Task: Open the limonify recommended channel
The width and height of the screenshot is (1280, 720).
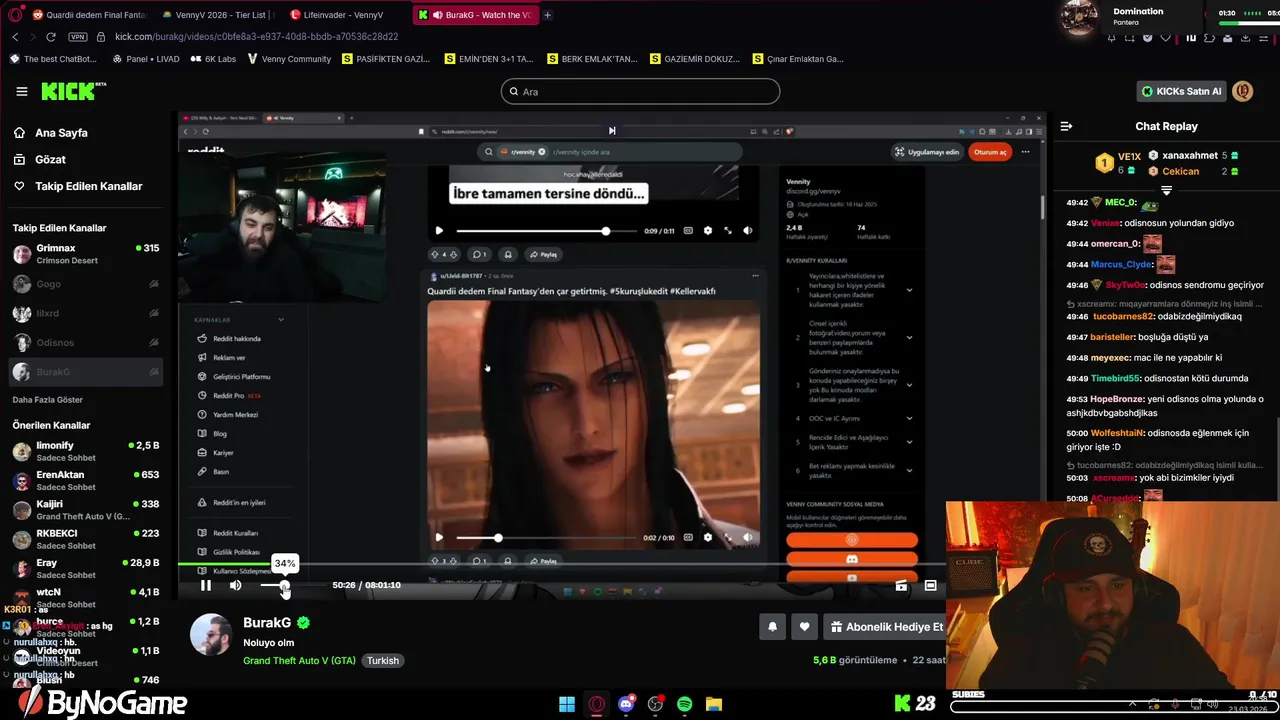Action: click(x=85, y=451)
